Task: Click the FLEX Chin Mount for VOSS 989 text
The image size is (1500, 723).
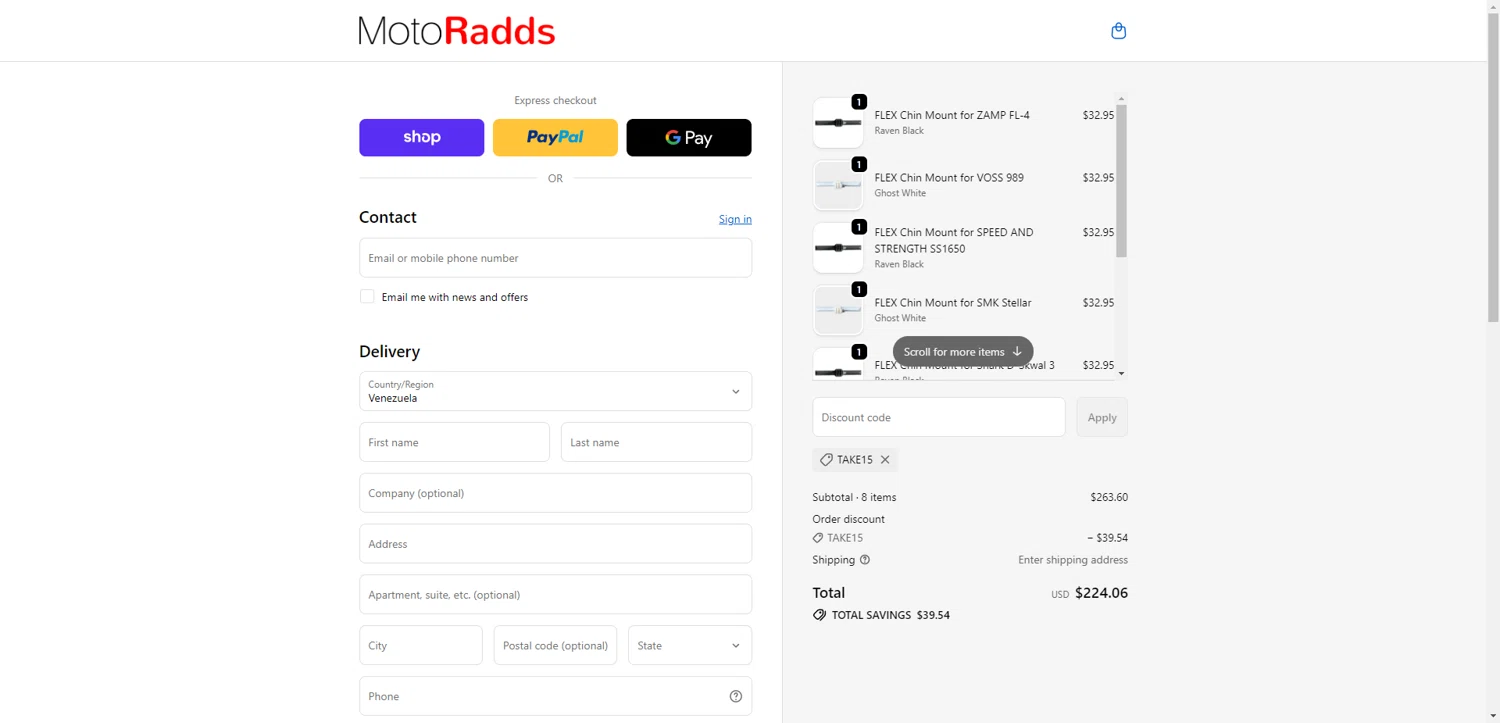Action: tap(949, 178)
